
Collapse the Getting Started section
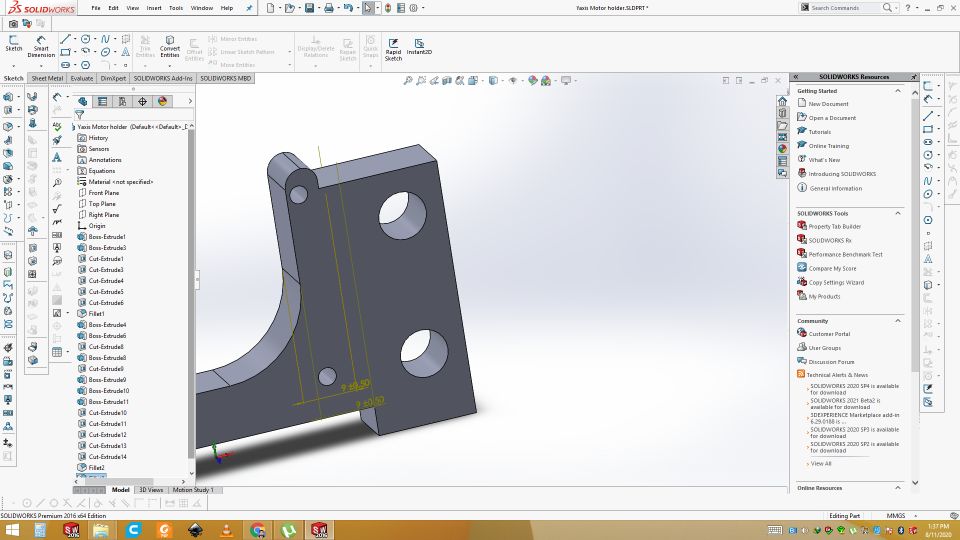898,91
